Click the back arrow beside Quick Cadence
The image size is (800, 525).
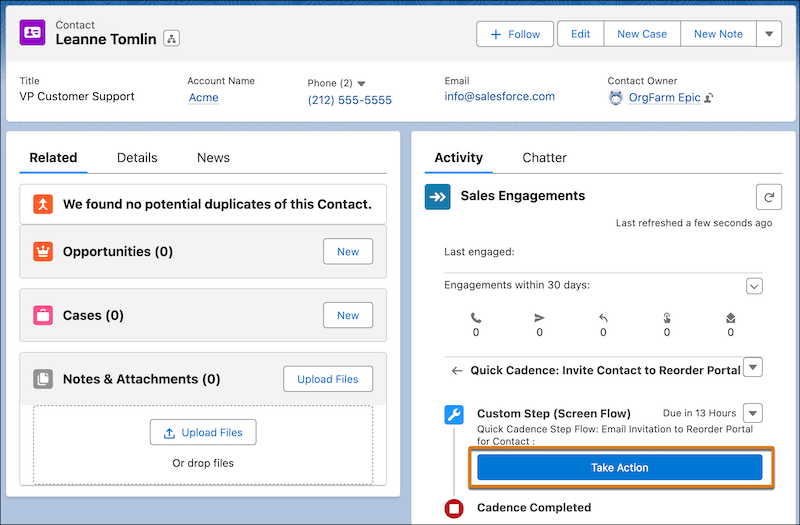point(457,371)
